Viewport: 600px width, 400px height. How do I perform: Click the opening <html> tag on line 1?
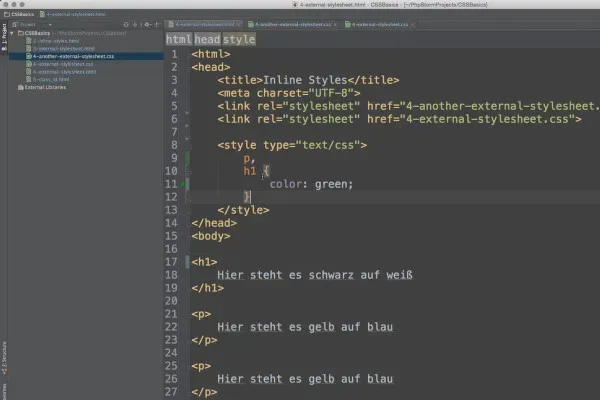tap(211, 54)
